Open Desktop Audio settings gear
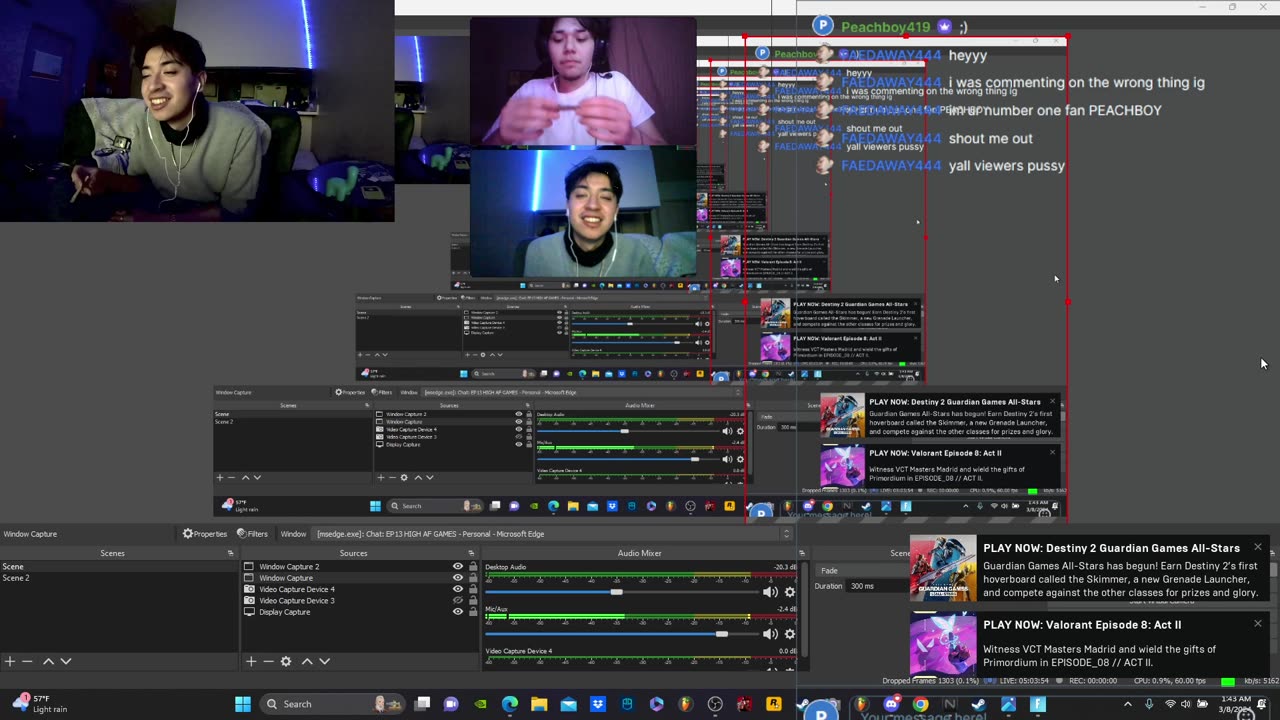 (789, 592)
